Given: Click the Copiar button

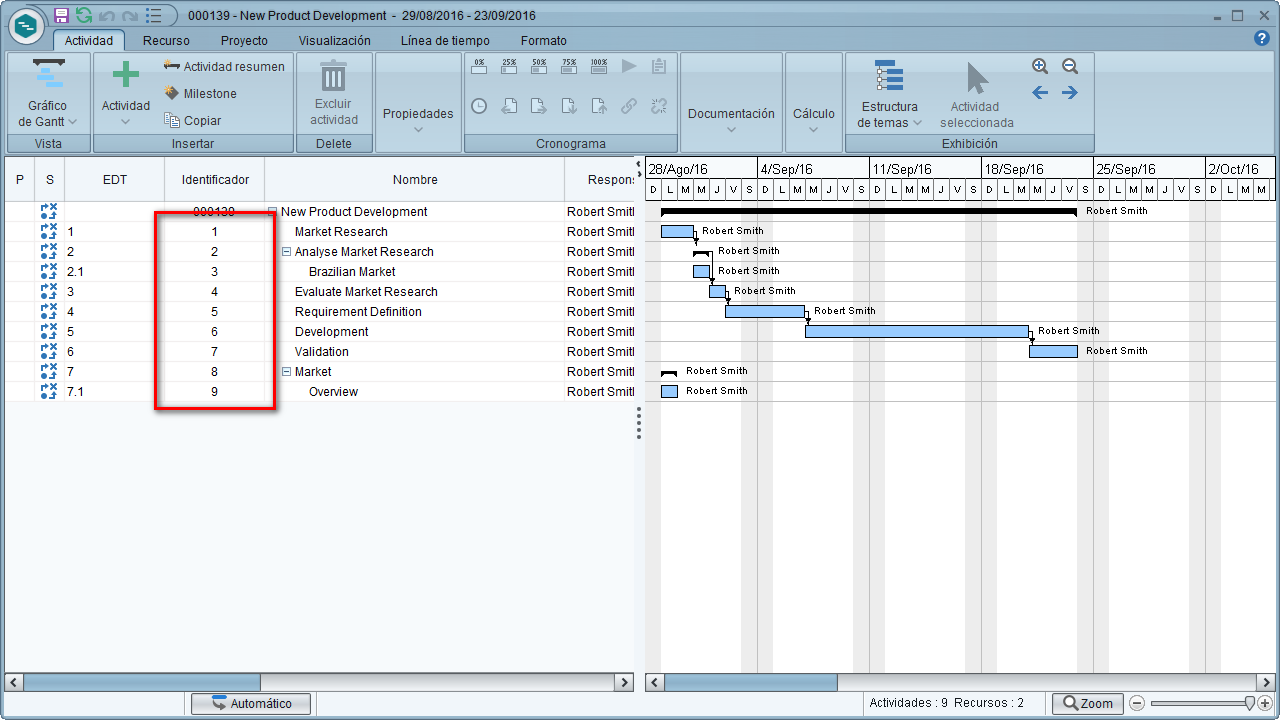Looking at the screenshot, I should click(193, 120).
